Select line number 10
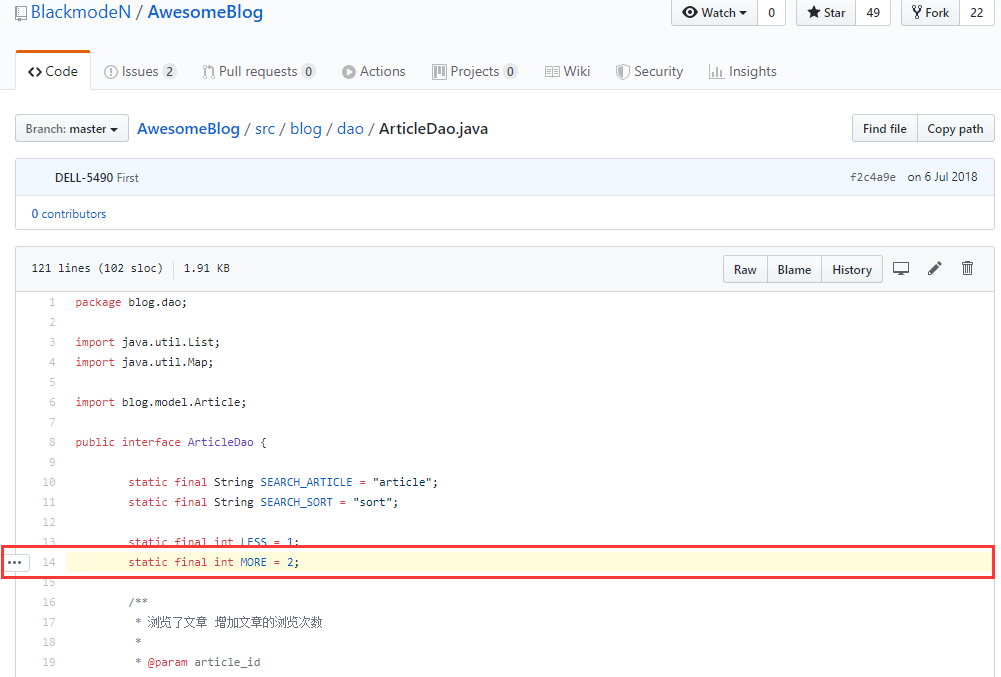Viewport: 1001px width, 677px height. click(x=49, y=482)
